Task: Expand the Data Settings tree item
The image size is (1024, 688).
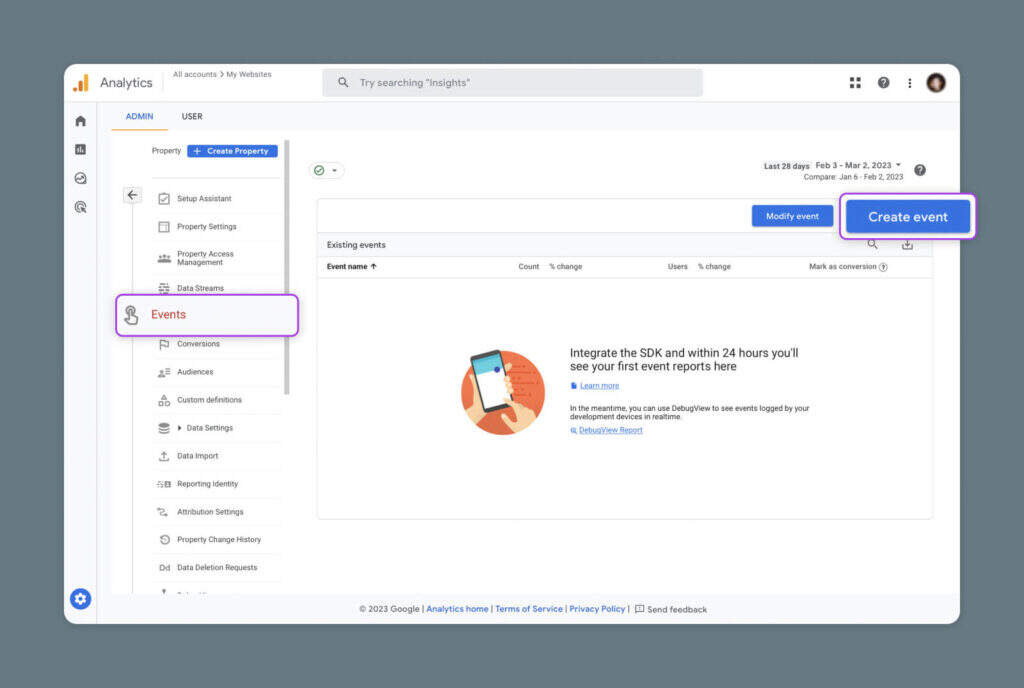Action: click(180, 428)
